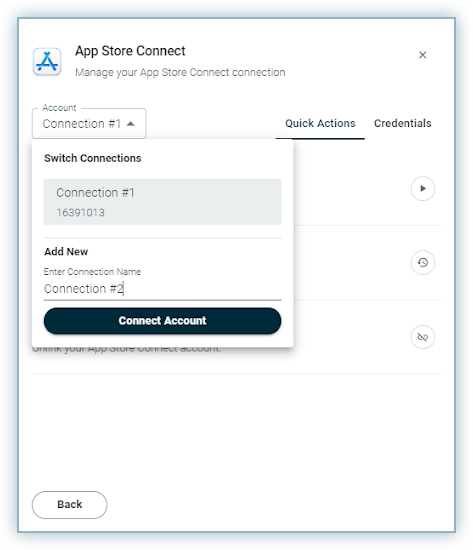Go back with the Back button
473x550 pixels.
coord(69,505)
